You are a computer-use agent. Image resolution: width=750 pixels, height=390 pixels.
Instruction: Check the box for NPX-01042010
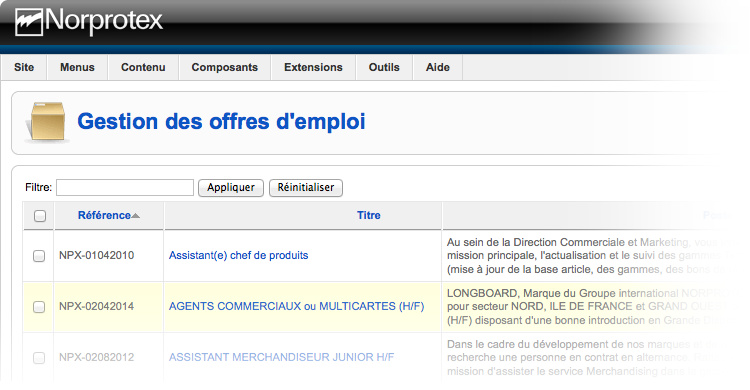pyautogui.click(x=39, y=256)
